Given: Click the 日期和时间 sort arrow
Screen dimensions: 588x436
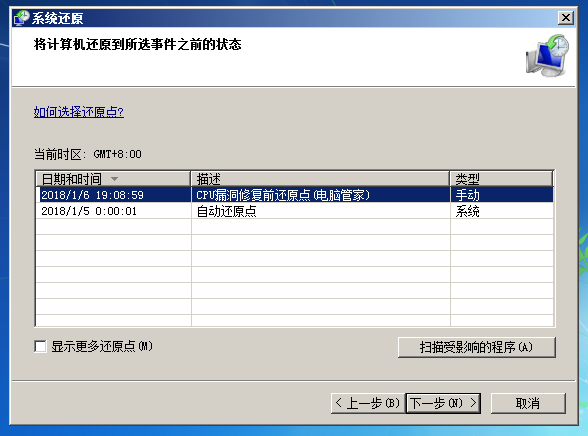Looking at the screenshot, I should 114,179.
